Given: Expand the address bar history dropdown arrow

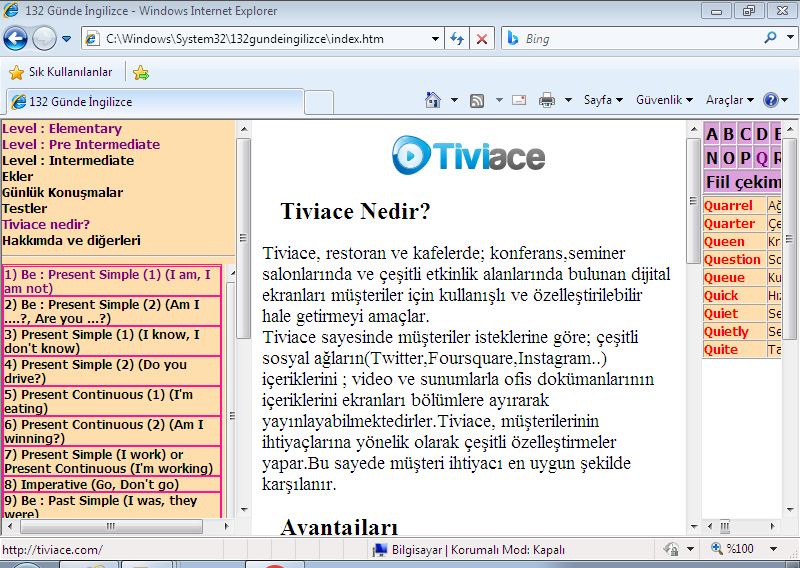Looking at the screenshot, I should pos(435,39).
